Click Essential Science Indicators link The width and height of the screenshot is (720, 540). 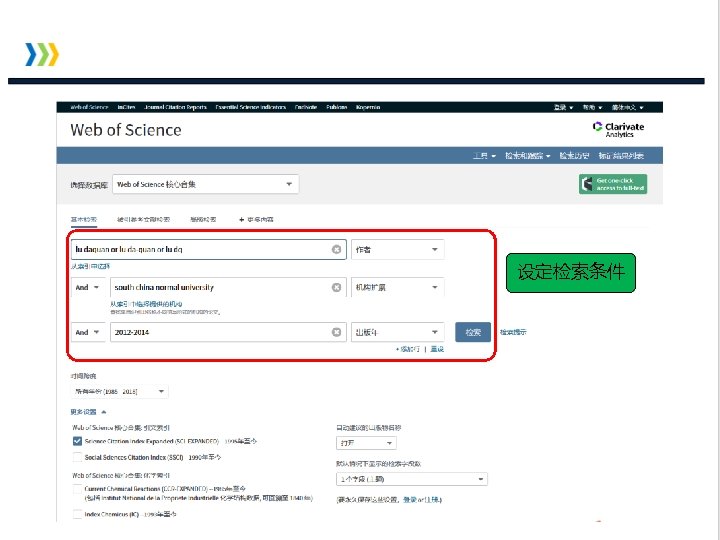(251, 107)
